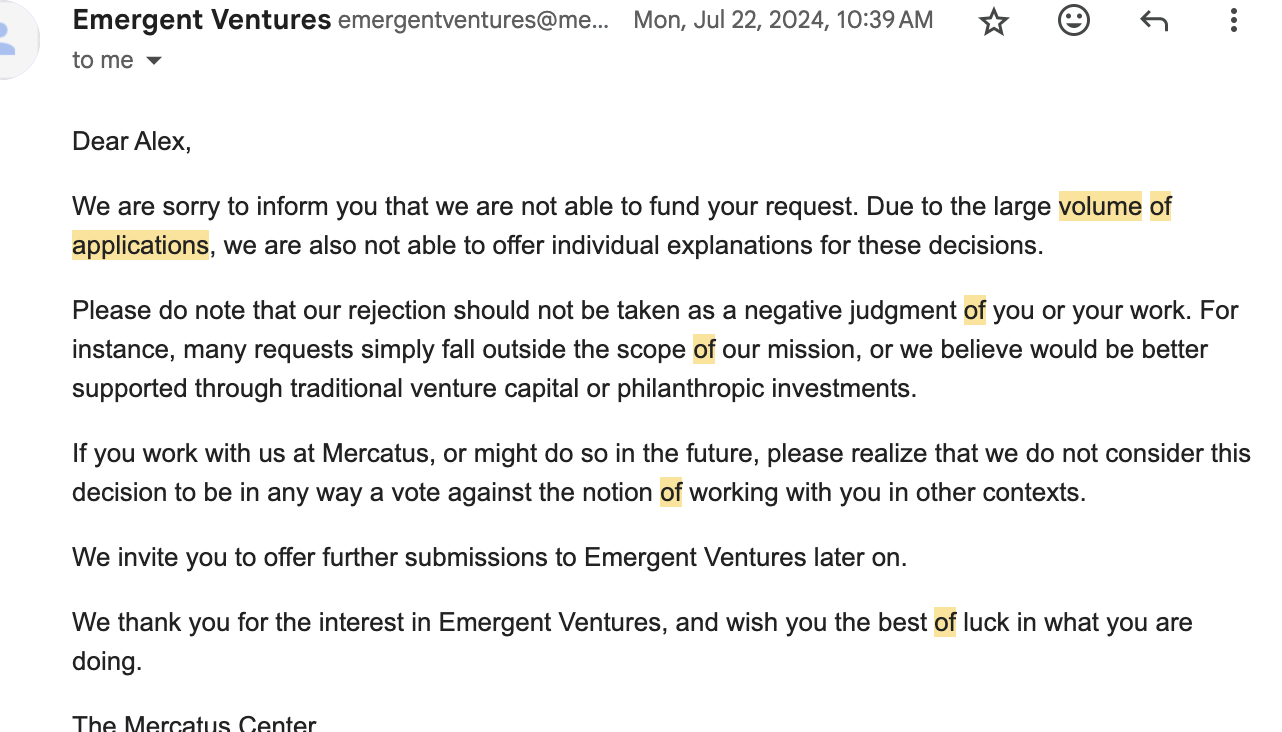Click highlighted "of" right after "volume"

[x=1160, y=207]
